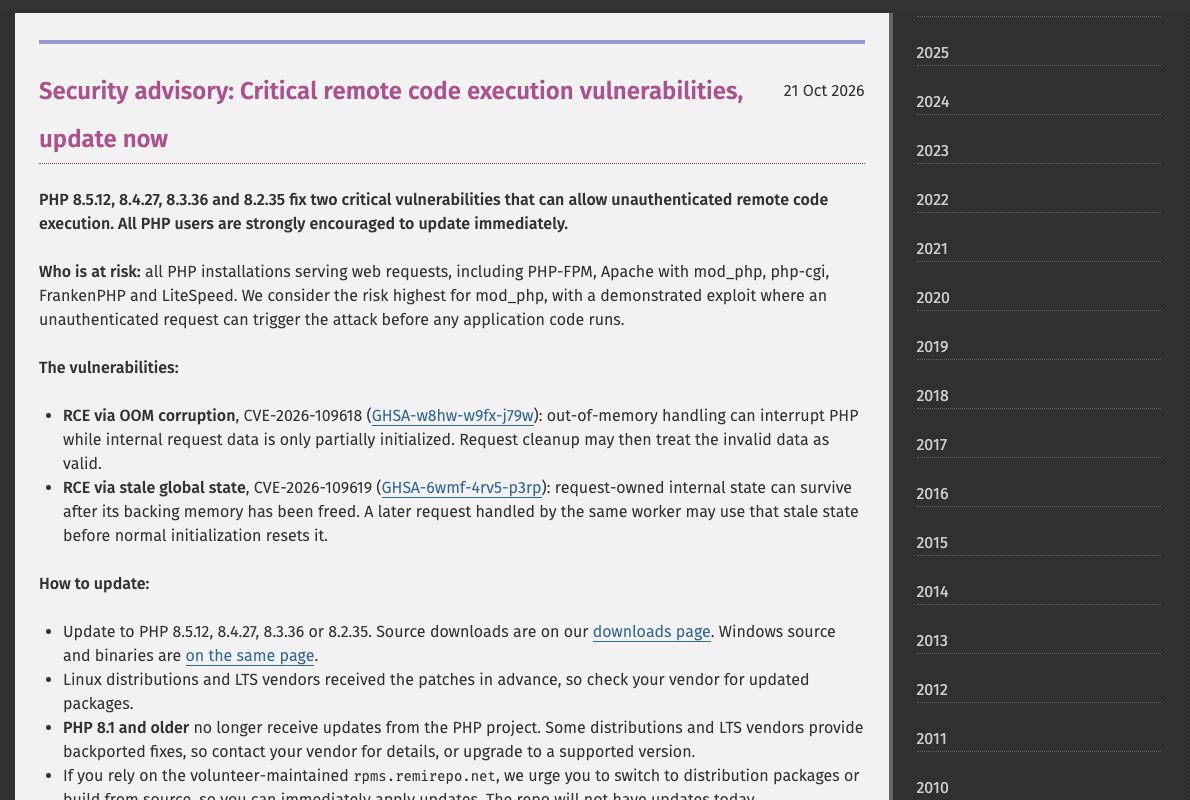Go to the 2014 archive year
The width and height of the screenshot is (1190, 800).
933,592
